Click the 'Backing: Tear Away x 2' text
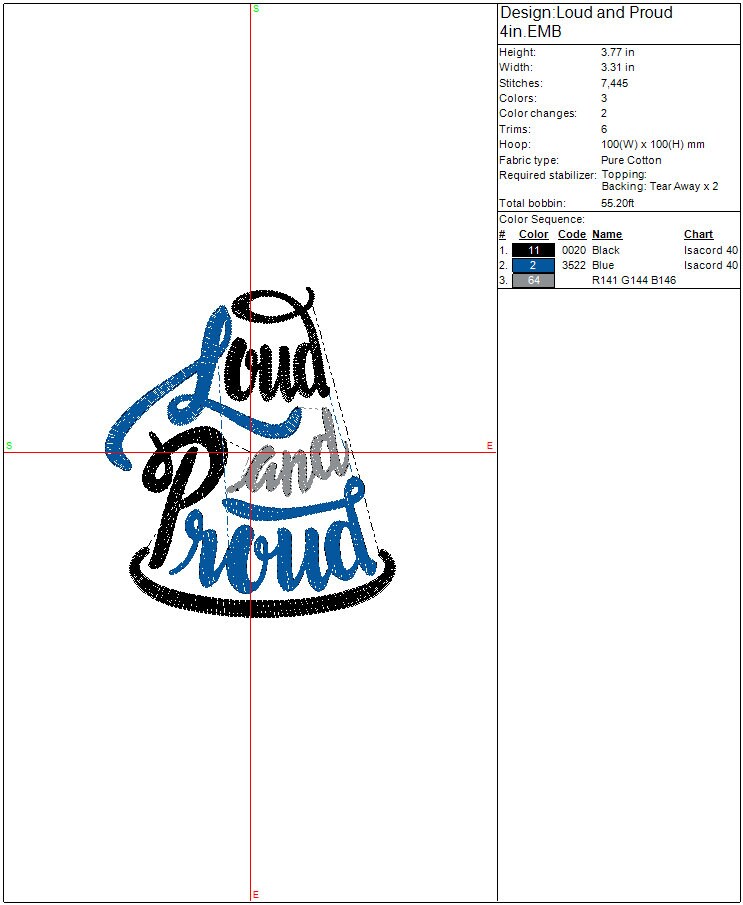 click(659, 187)
